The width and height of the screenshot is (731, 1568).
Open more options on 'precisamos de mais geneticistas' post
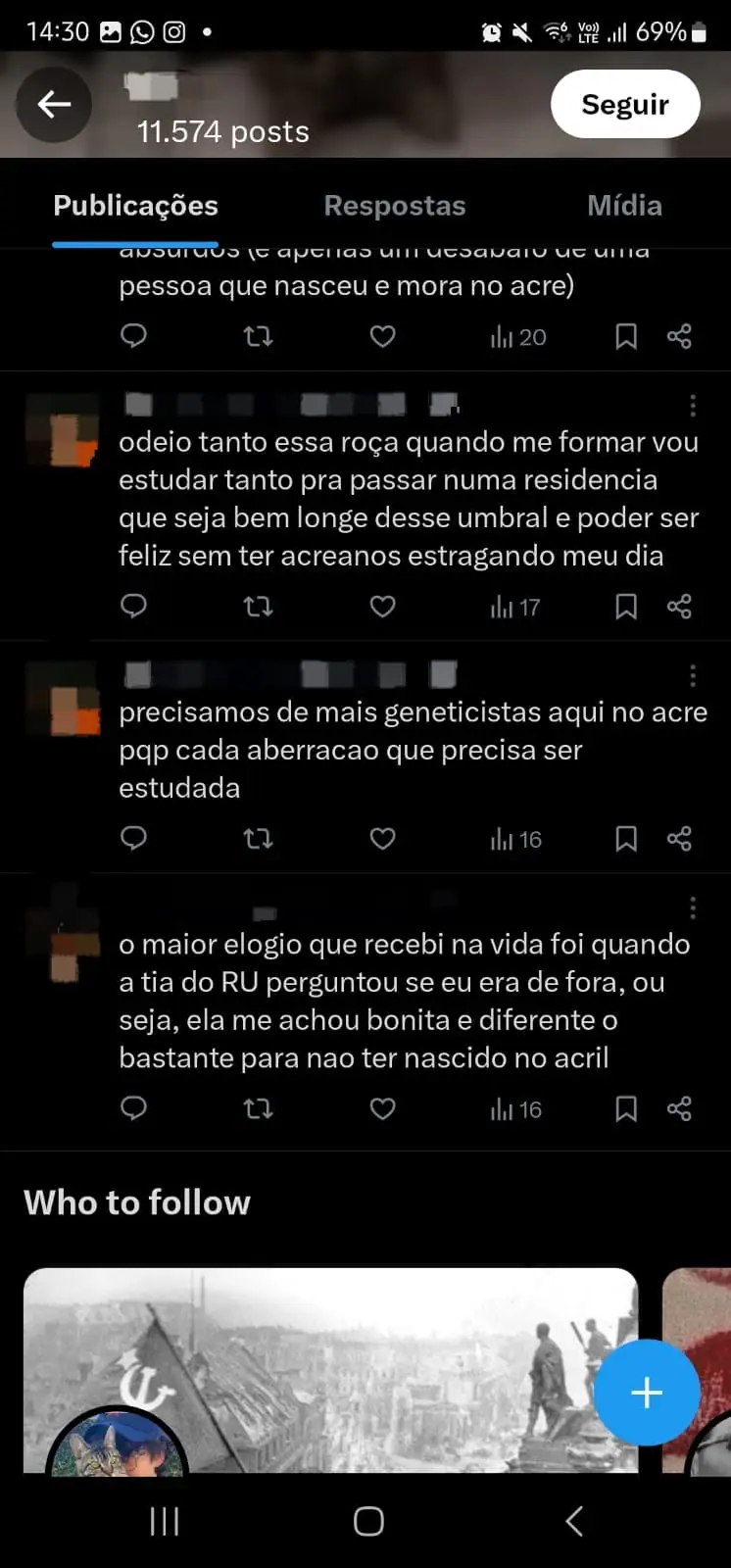(x=693, y=676)
